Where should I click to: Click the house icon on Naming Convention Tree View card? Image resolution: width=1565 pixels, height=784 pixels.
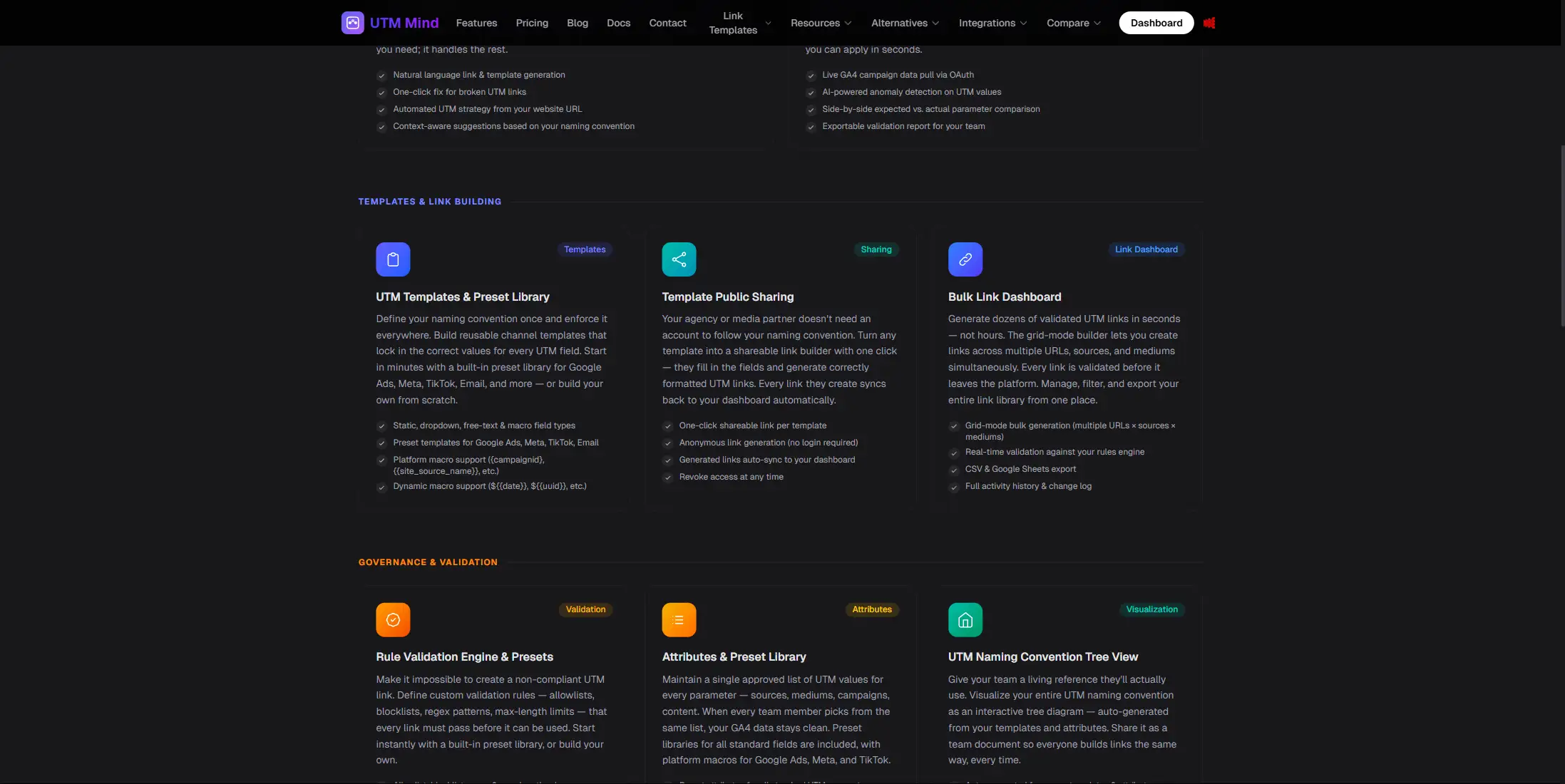tap(965, 619)
